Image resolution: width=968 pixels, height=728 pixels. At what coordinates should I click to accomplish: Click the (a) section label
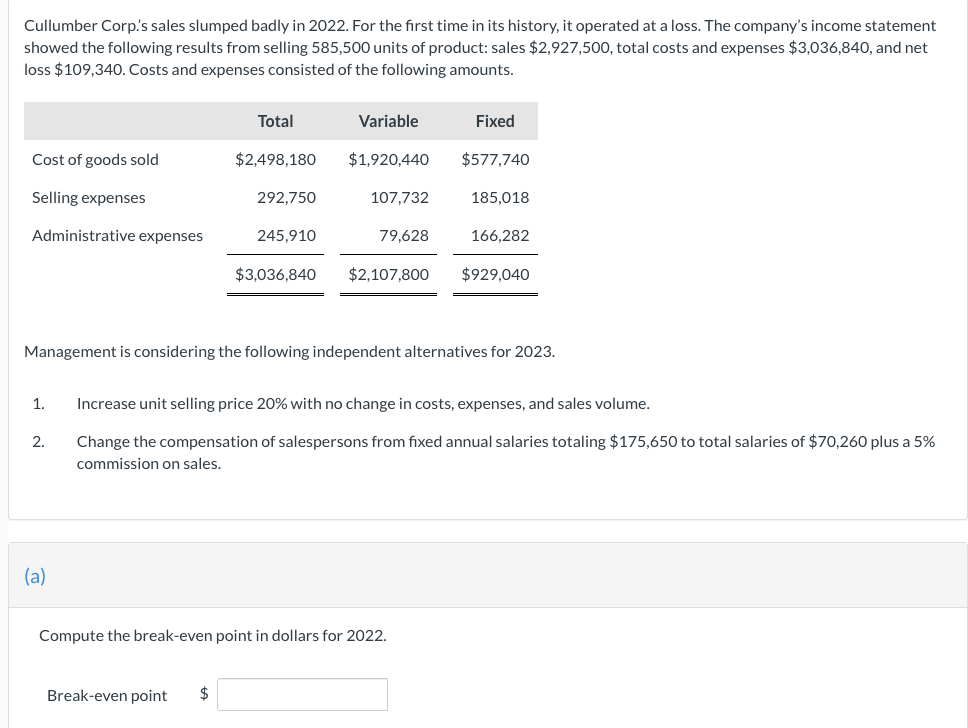pos(35,575)
